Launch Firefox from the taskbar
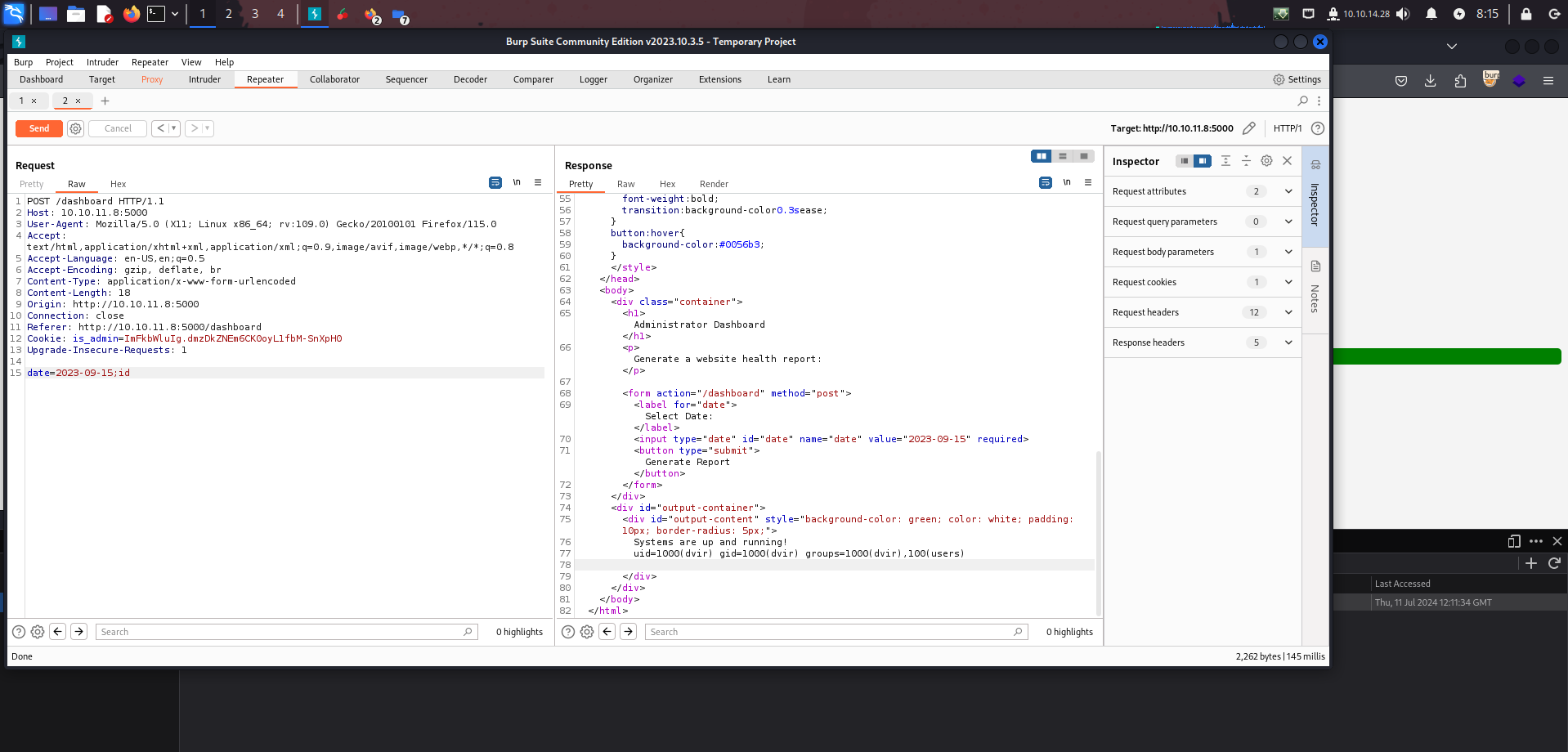The image size is (1568, 752). coord(131,14)
